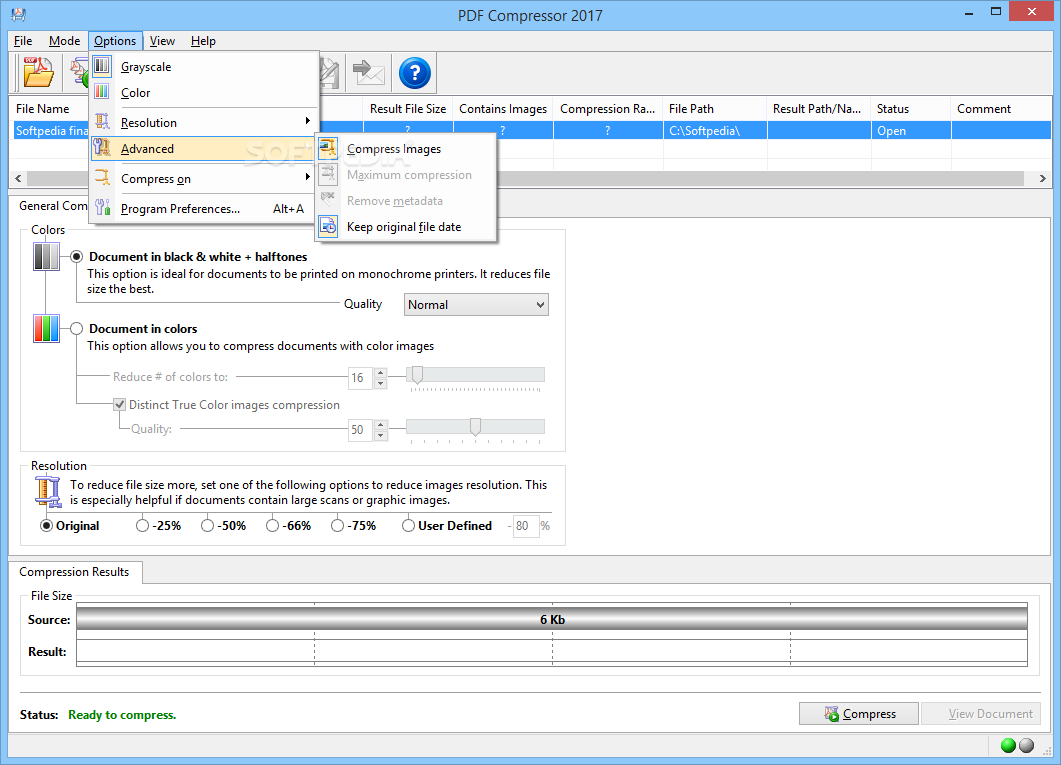1061x765 pixels.
Task: Click the email/send toolbar icon
Action: [368, 72]
